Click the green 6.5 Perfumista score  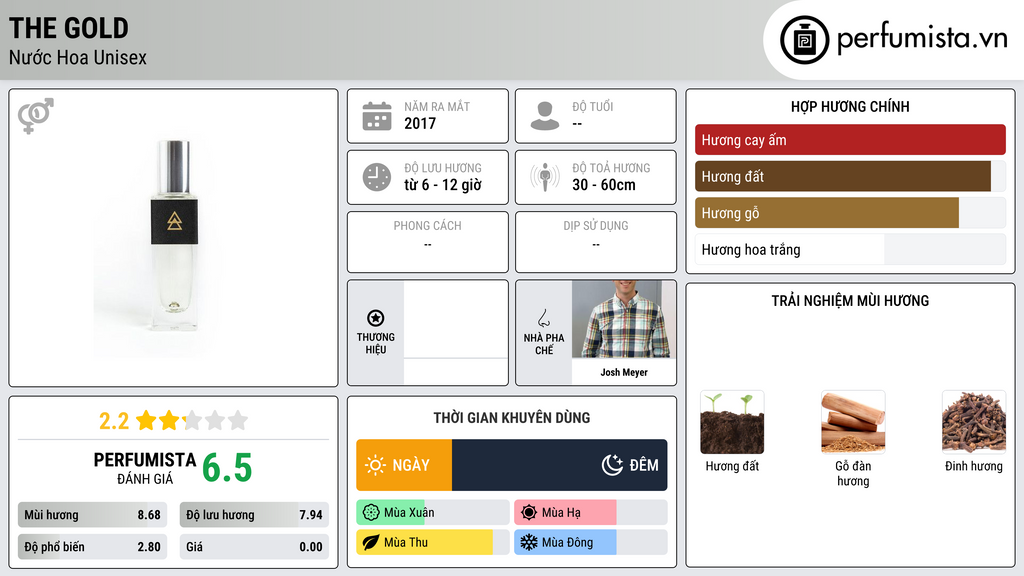click(x=227, y=468)
